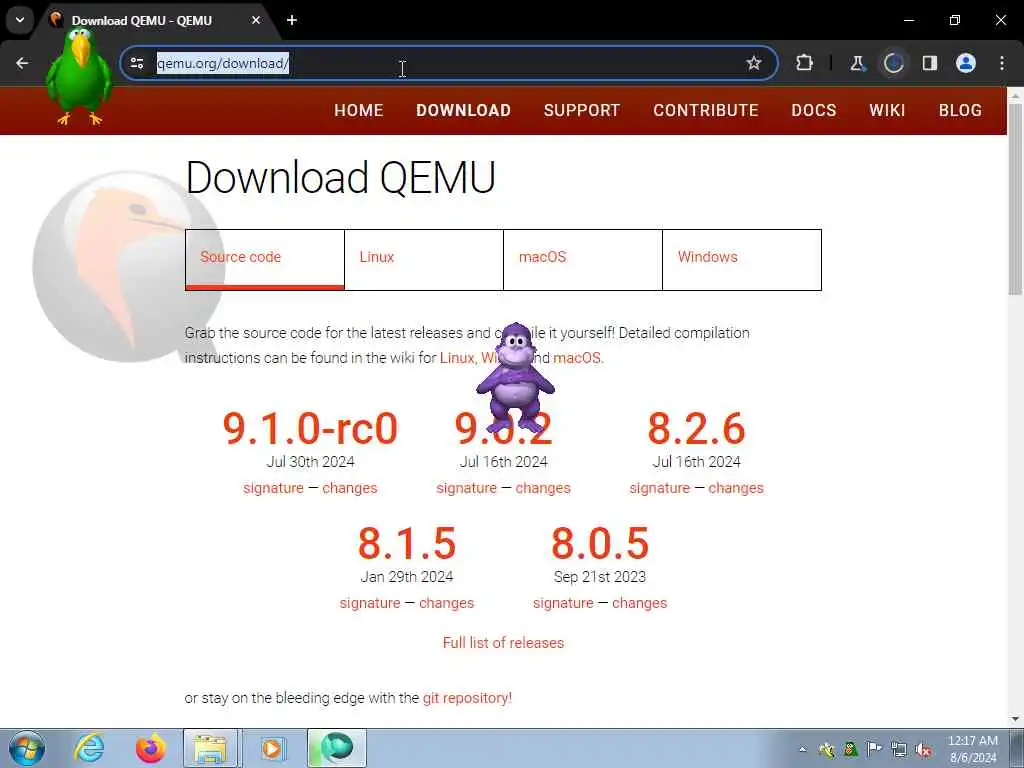
Task: Download version 8.2.6 source
Action: click(696, 429)
